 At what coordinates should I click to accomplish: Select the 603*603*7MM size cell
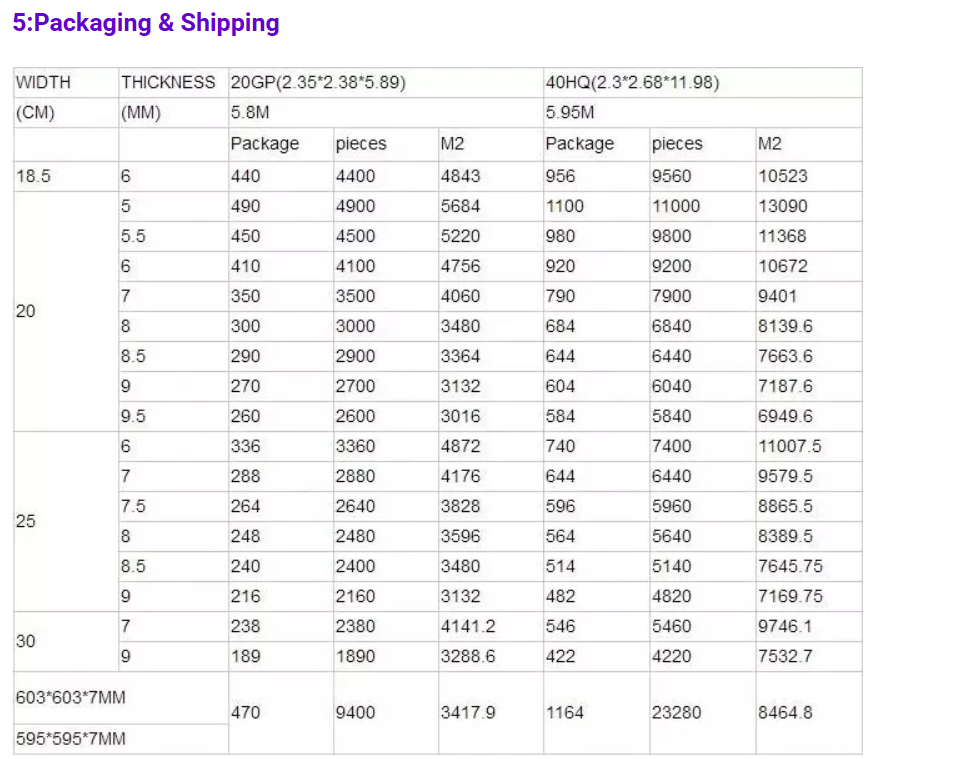pyautogui.click(x=121, y=697)
